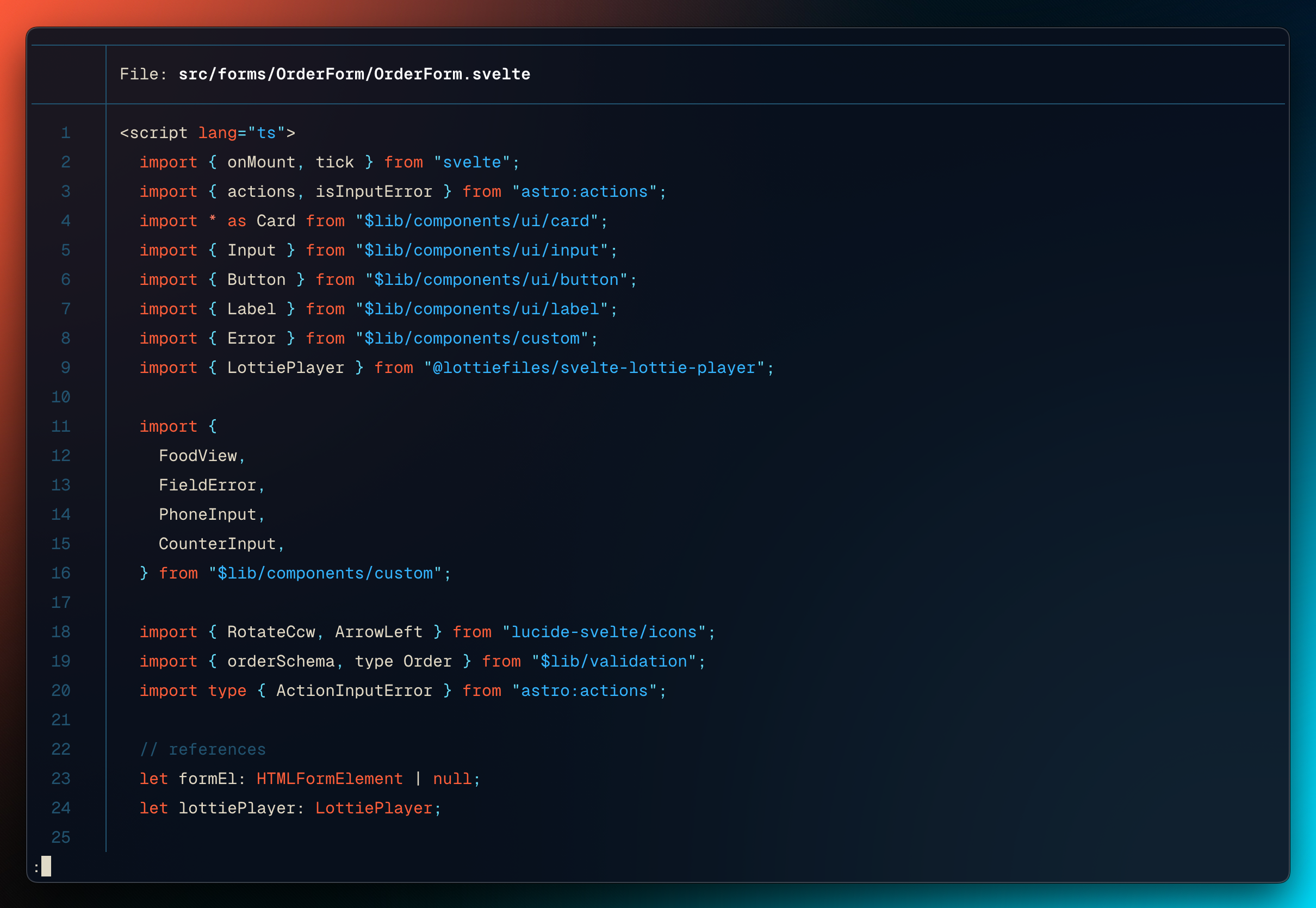Screen dimensions: 1316x908
Task: Click the "null" keyword on line 23
Action: [x=452, y=780]
